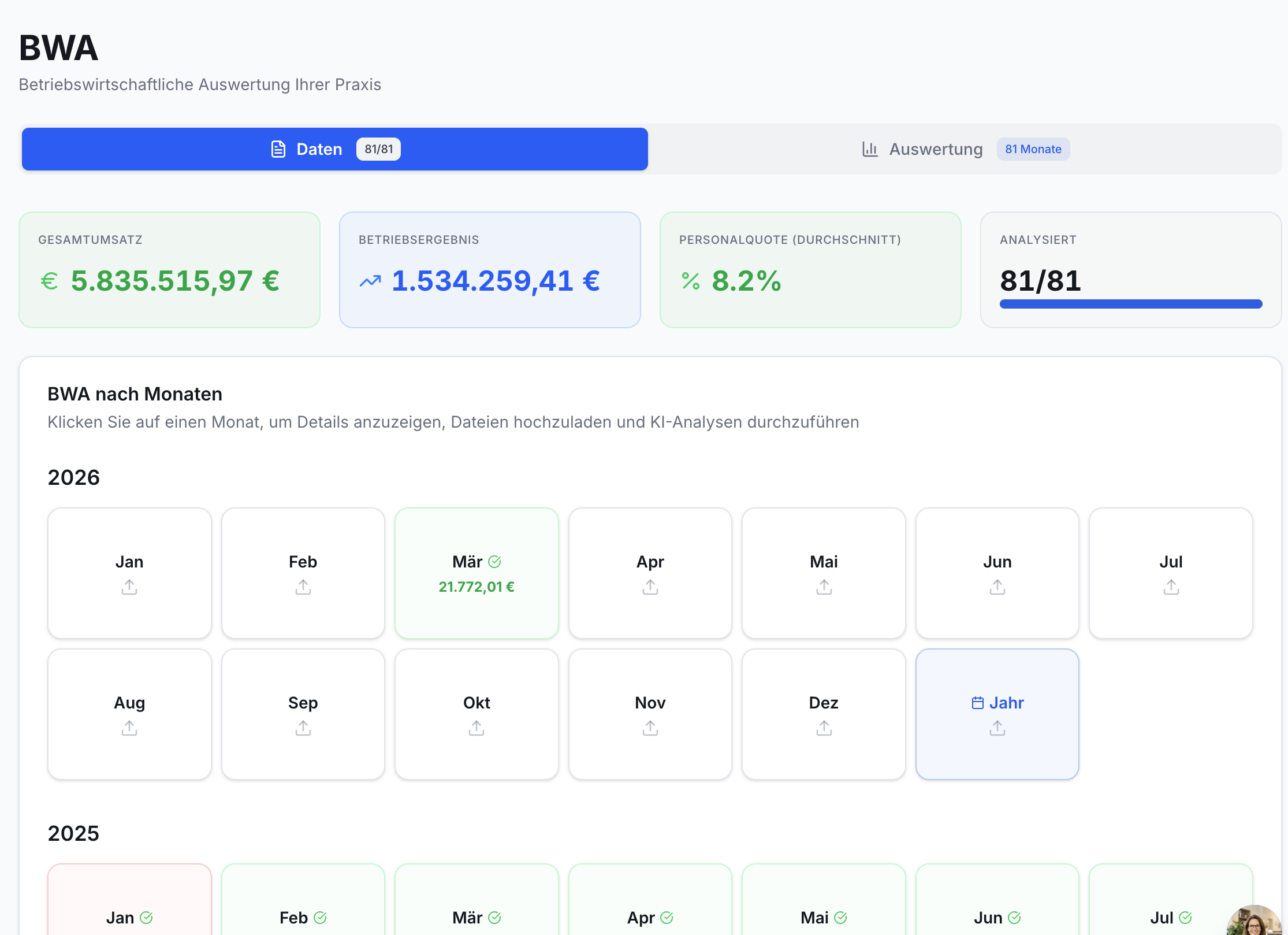
Task: Open the Jul 2025 month card
Action: [1171, 899]
